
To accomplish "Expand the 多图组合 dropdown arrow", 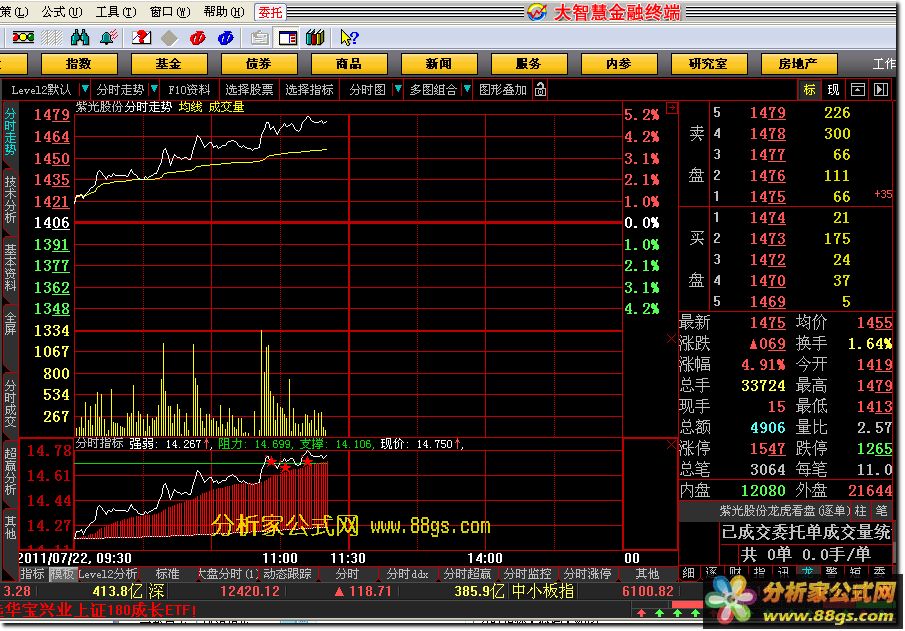I will [x=467, y=89].
